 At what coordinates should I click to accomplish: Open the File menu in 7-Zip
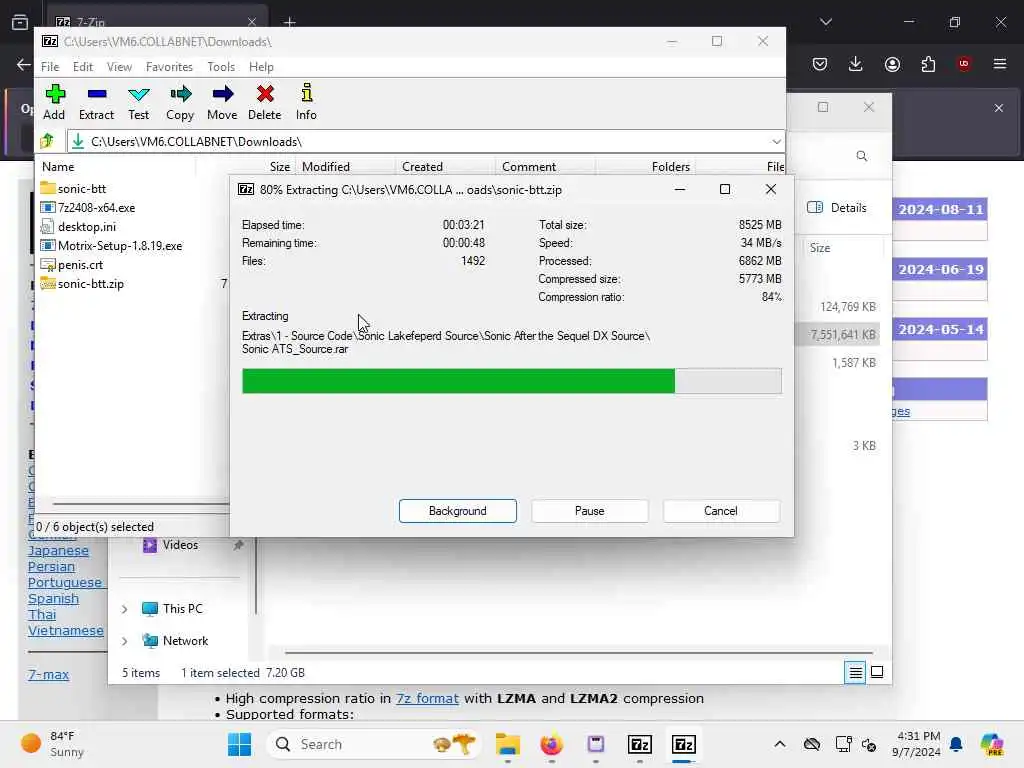(50, 67)
